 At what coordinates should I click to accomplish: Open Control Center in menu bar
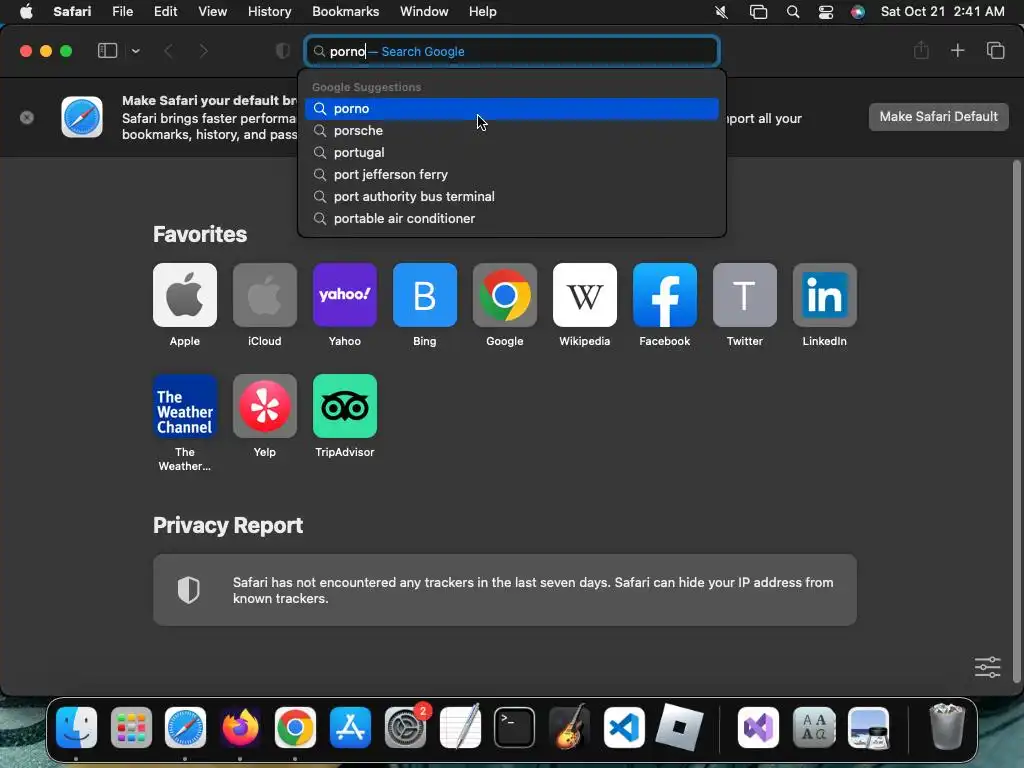(825, 12)
